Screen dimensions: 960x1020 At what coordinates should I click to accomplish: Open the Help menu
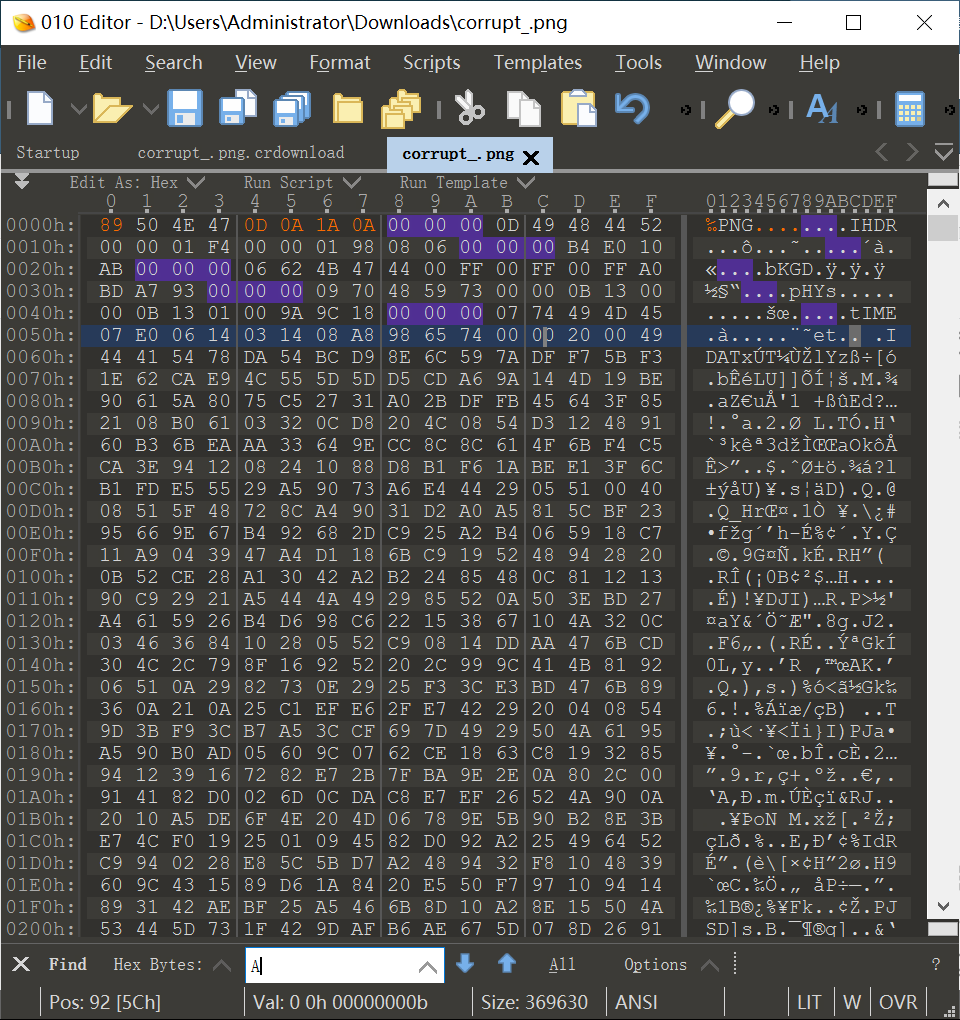pyautogui.click(x=820, y=62)
